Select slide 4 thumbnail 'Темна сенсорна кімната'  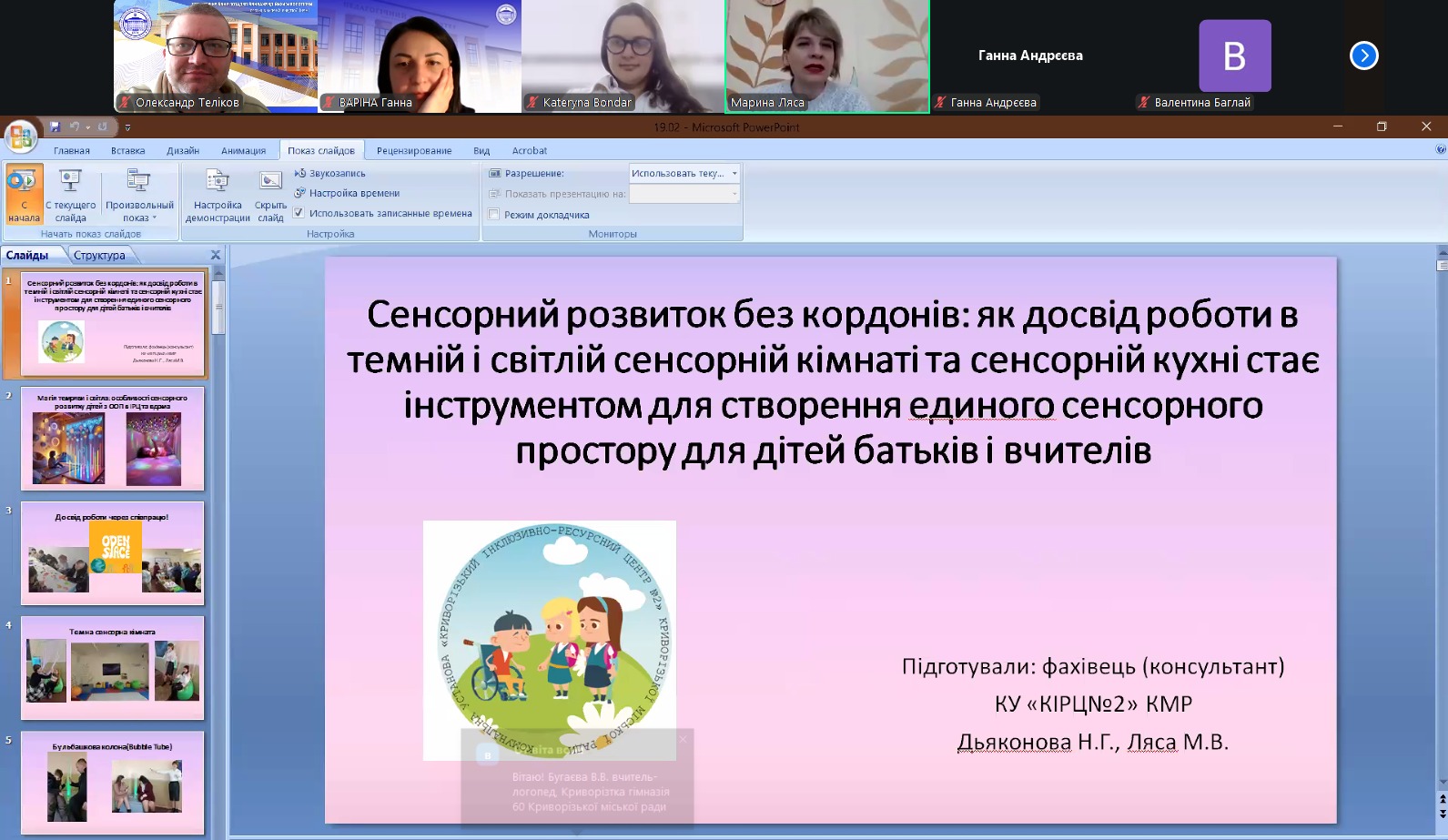(112, 668)
